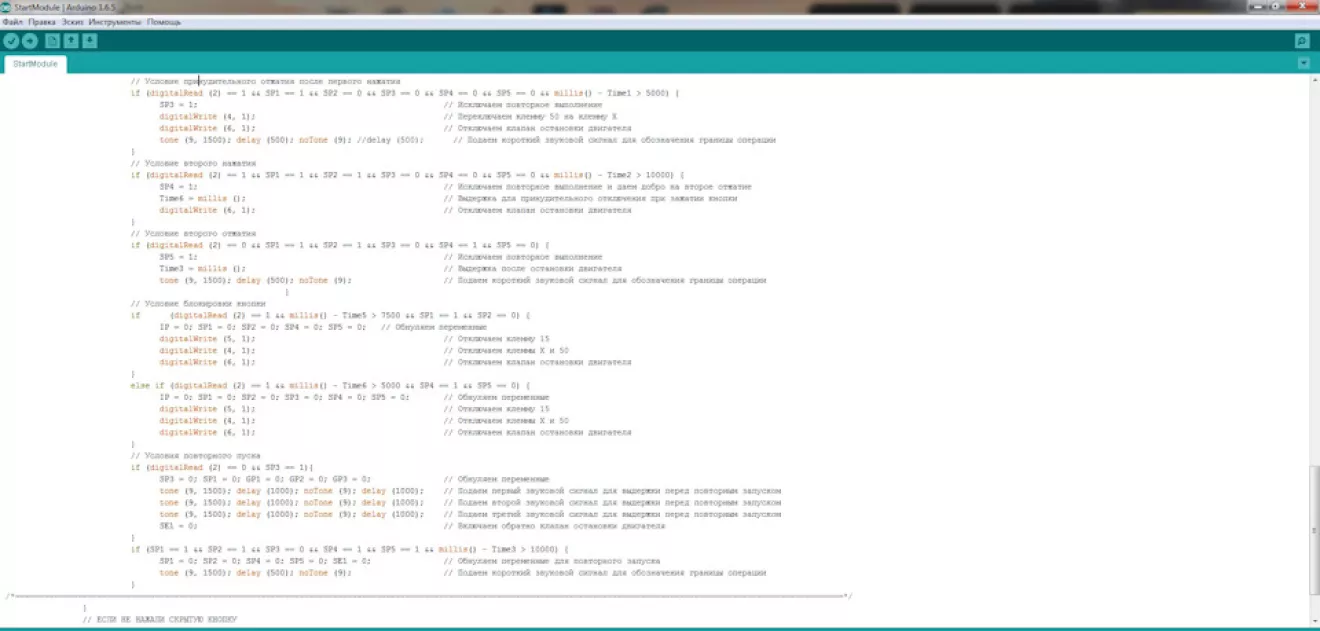Screen dimensions: 1320x631
Task: Upload the sketch with the arrow button
Action: pos(30,41)
